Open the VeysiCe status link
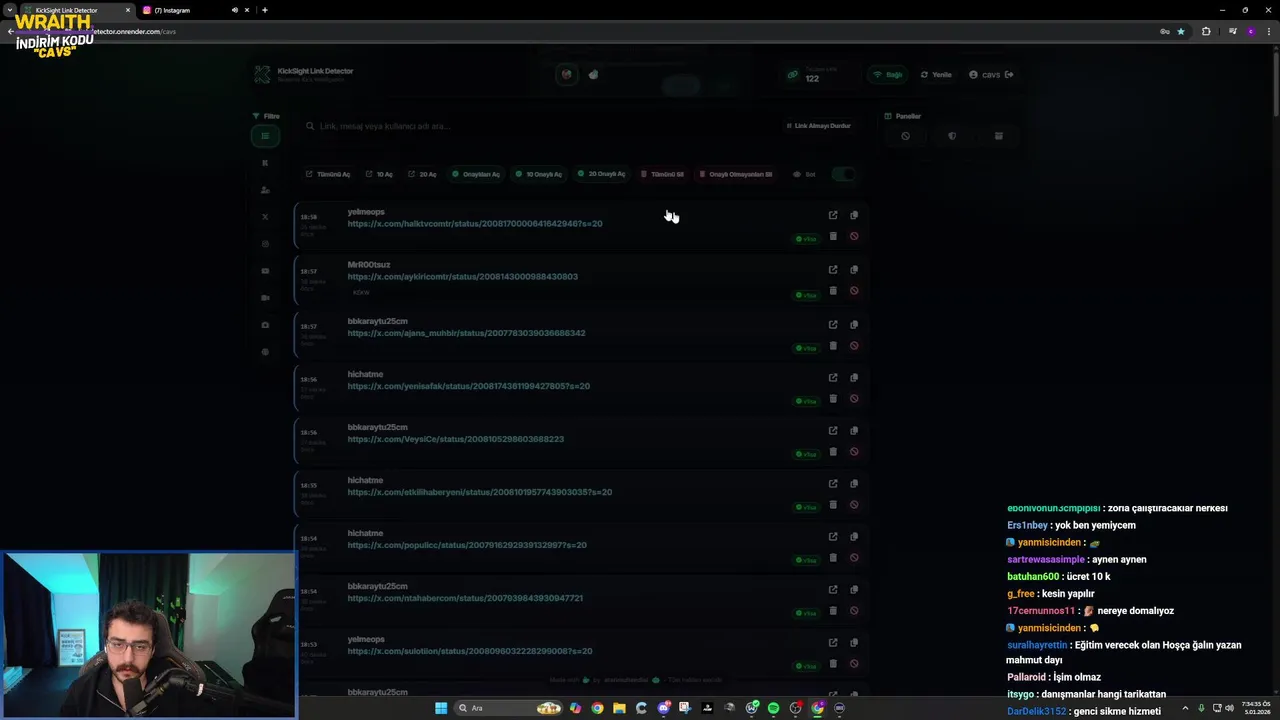Viewport: 1280px width, 720px height. click(456, 439)
